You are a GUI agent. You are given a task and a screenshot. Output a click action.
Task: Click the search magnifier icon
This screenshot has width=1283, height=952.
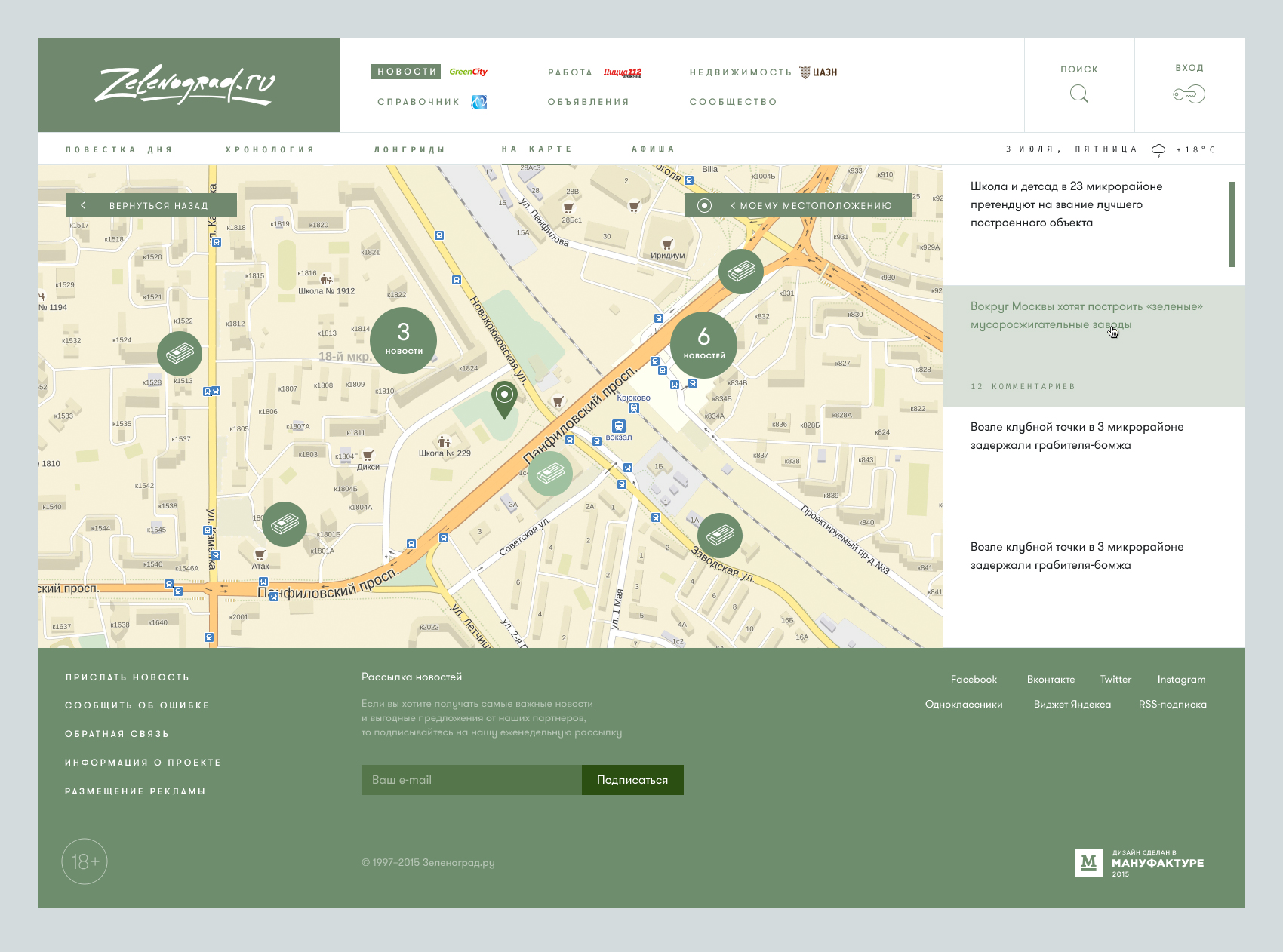pos(1079,94)
